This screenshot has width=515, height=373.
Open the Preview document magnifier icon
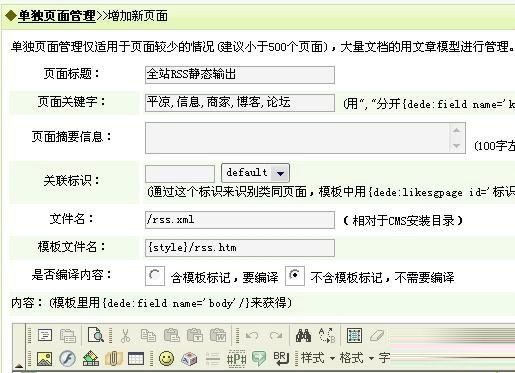point(95,335)
